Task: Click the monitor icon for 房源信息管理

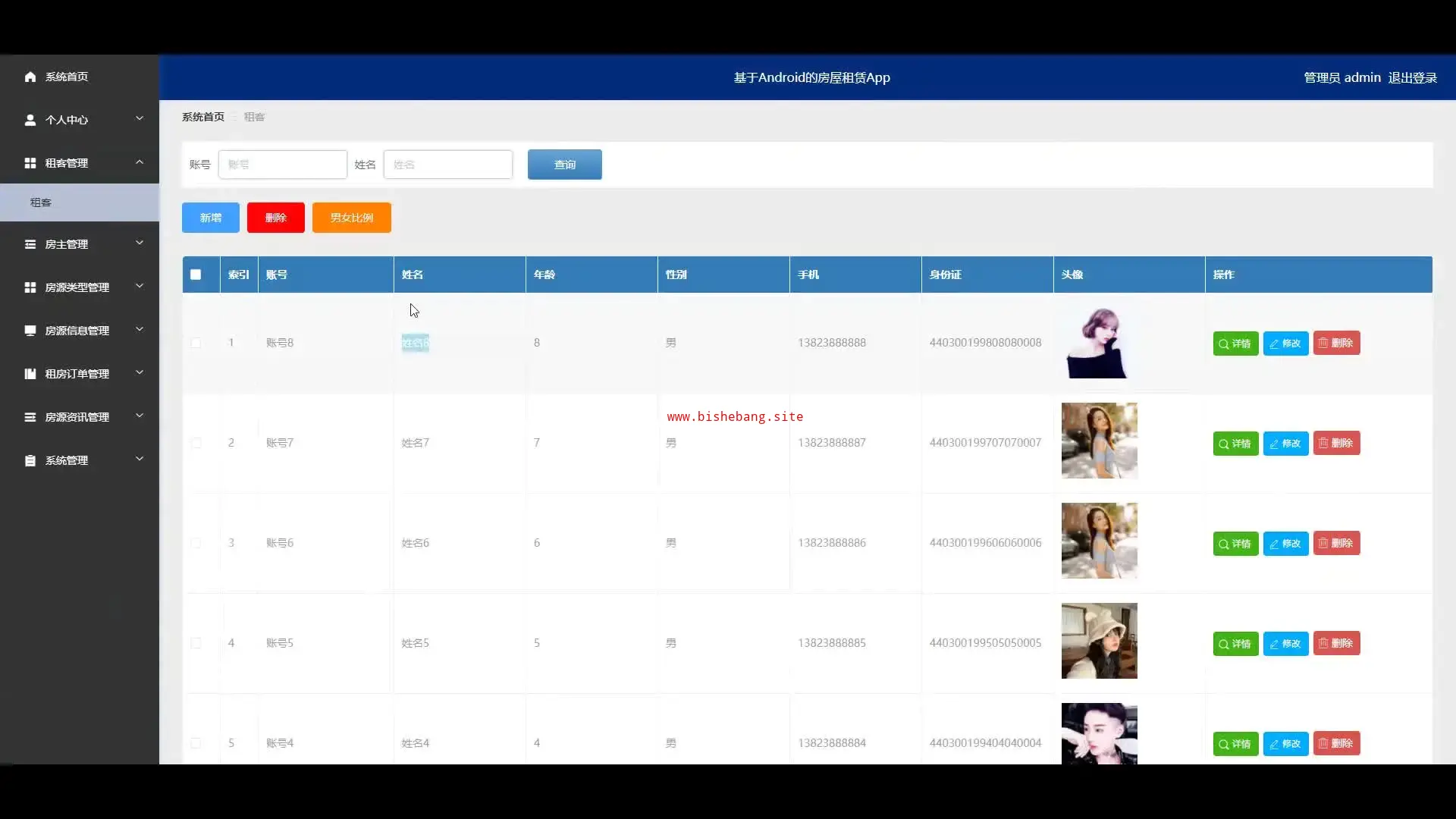Action: [x=30, y=331]
